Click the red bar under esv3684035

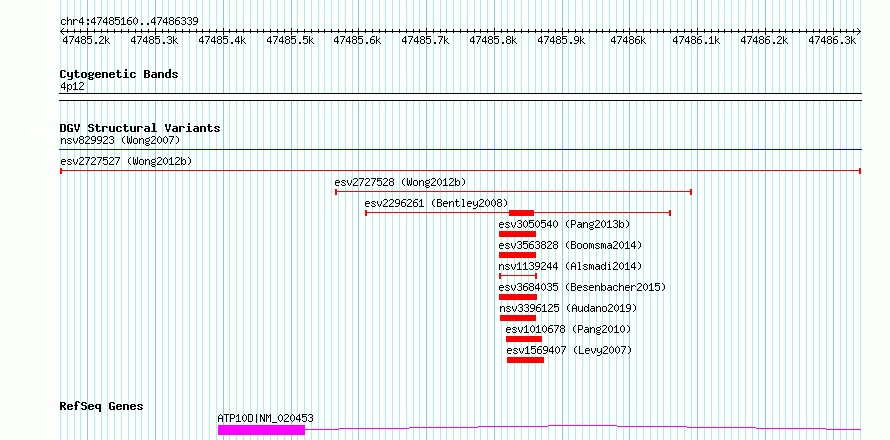pyautogui.click(x=518, y=297)
